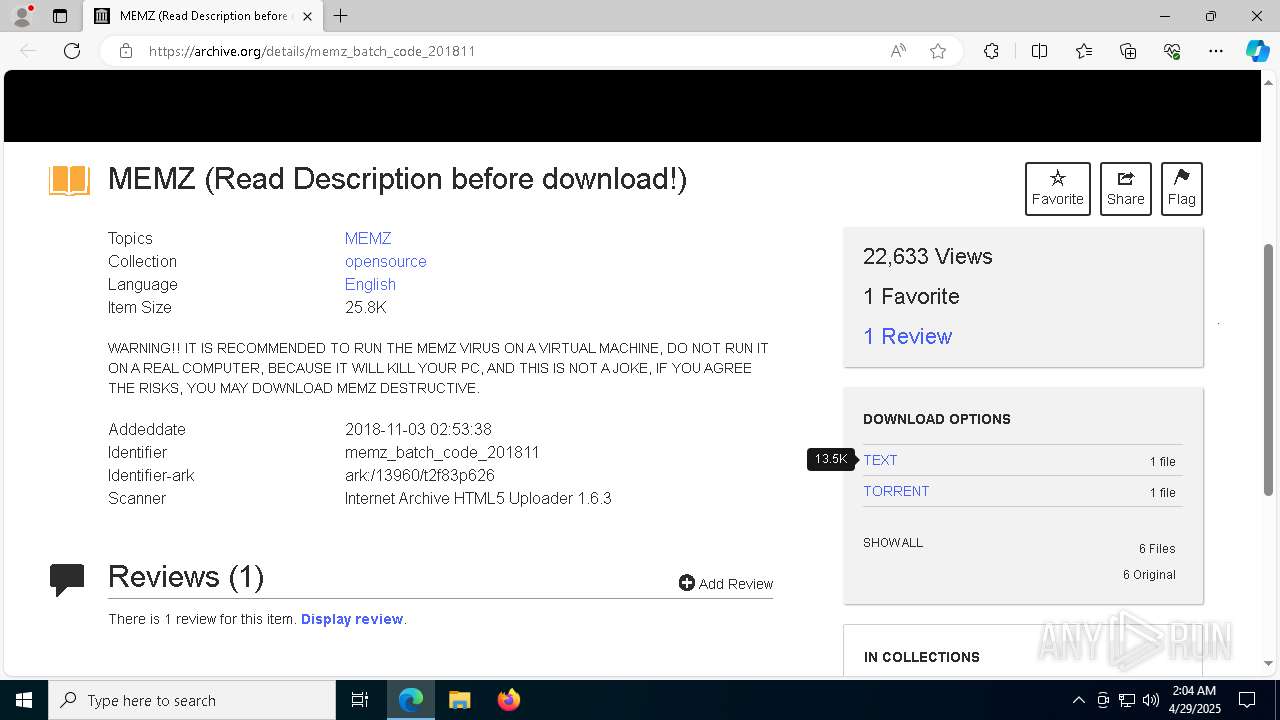Open the 1 Review link
The height and width of the screenshot is (720, 1280).
tap(908, 336)
